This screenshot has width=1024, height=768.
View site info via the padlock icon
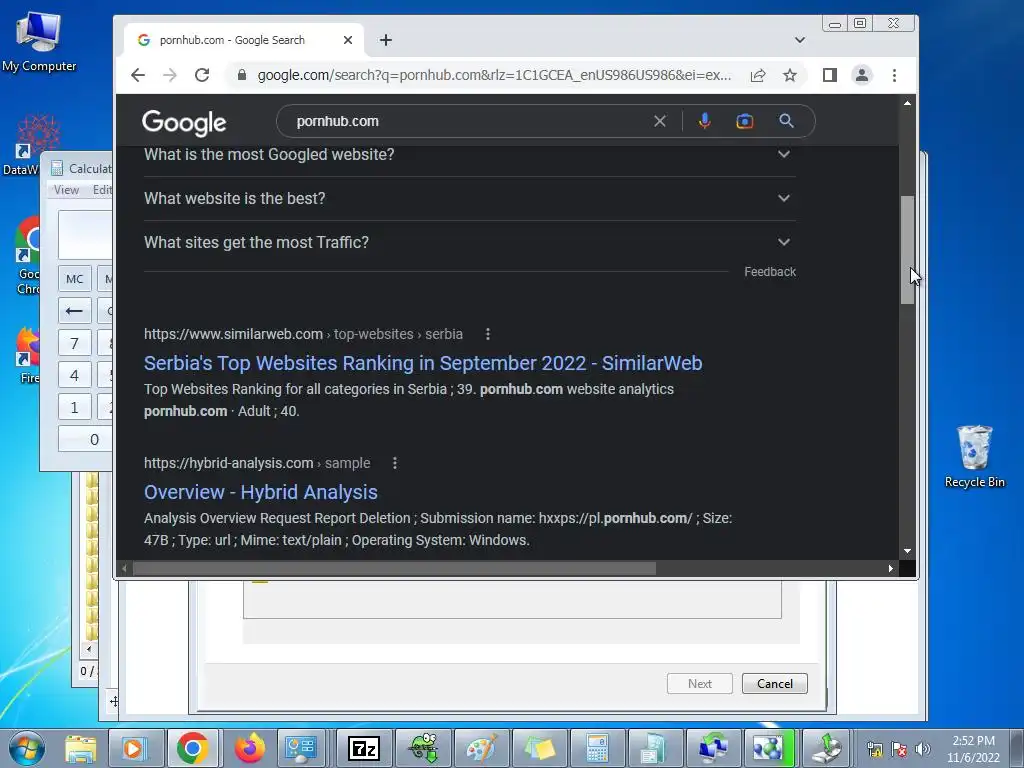pyautogui.click(x=242, y=75)
